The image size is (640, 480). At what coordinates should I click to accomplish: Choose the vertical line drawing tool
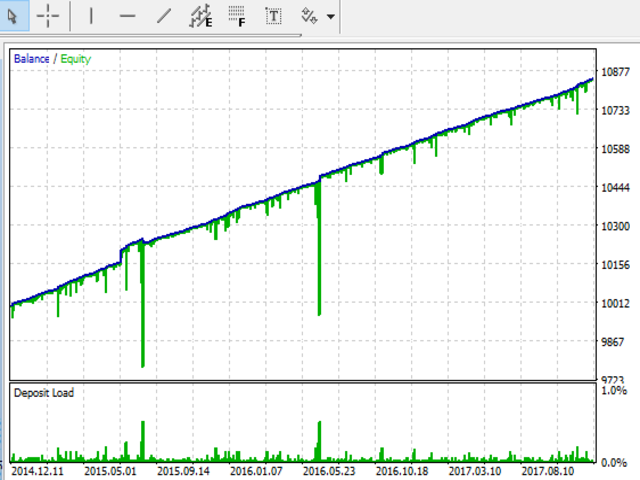click(91, 16)
